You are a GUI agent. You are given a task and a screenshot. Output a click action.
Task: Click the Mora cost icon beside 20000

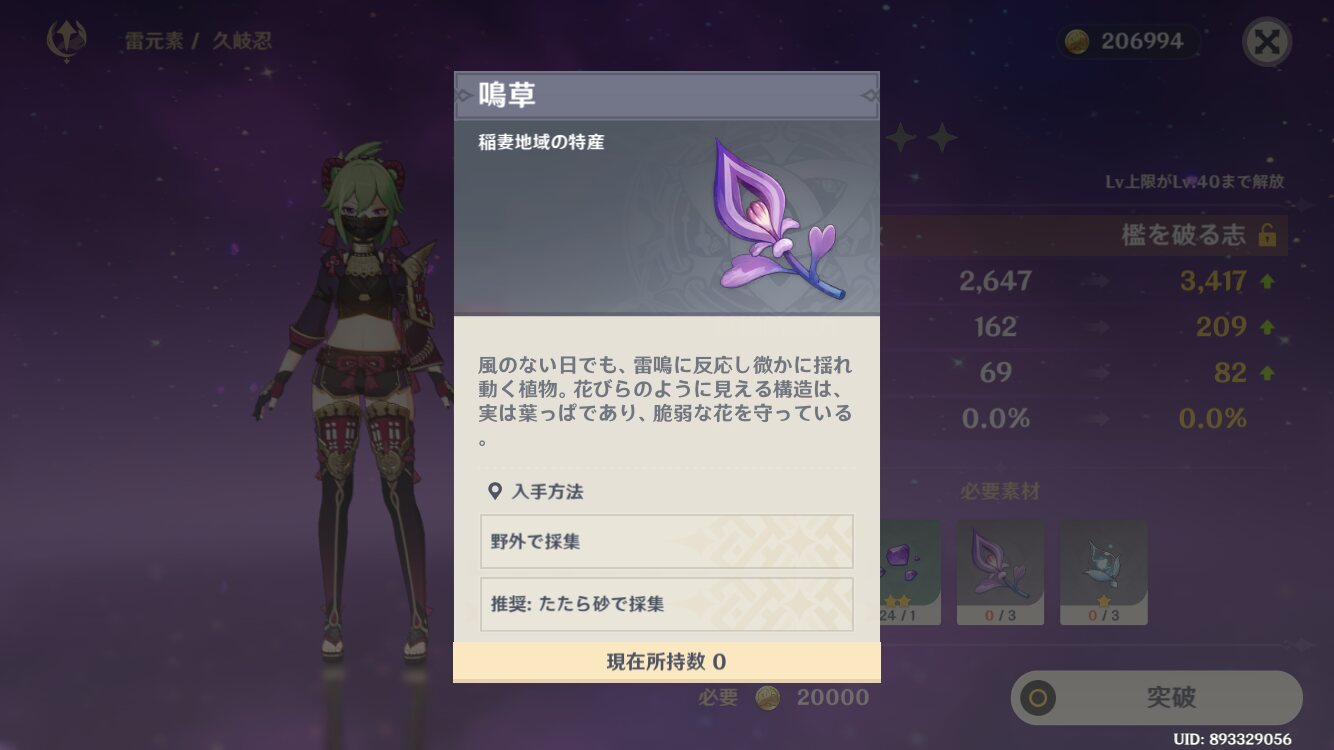coord(768,697)
